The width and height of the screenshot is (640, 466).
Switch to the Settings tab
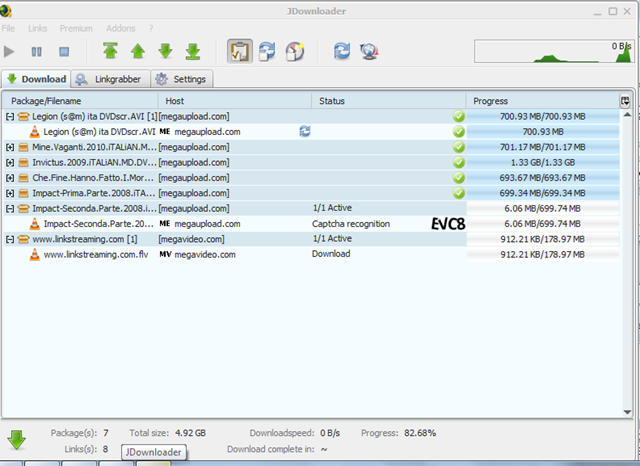pos(182,79)
